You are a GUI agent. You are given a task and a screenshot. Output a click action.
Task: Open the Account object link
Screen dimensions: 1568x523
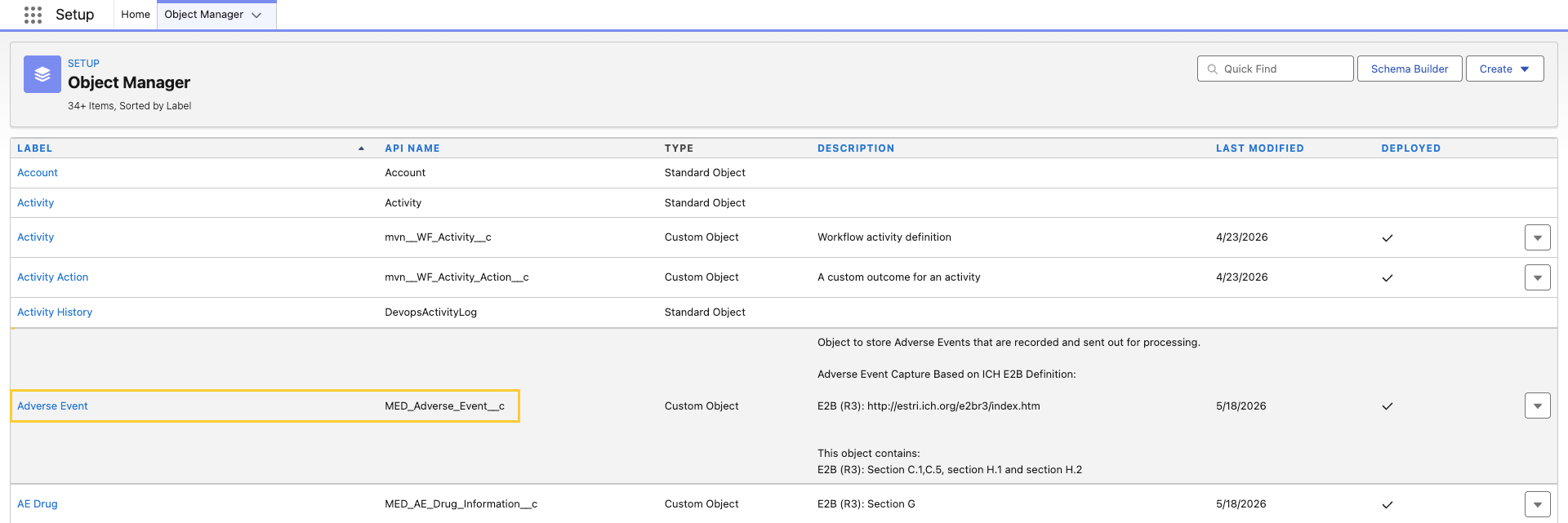tap(38, 173)
